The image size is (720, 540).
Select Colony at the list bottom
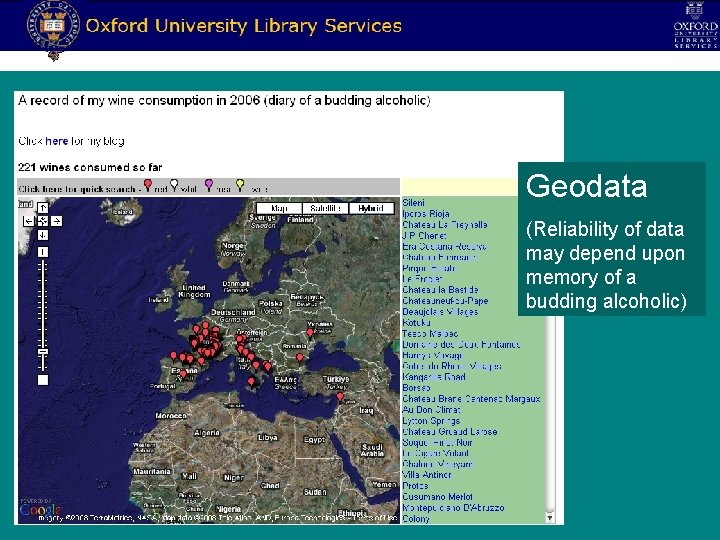tap(416, 519)
